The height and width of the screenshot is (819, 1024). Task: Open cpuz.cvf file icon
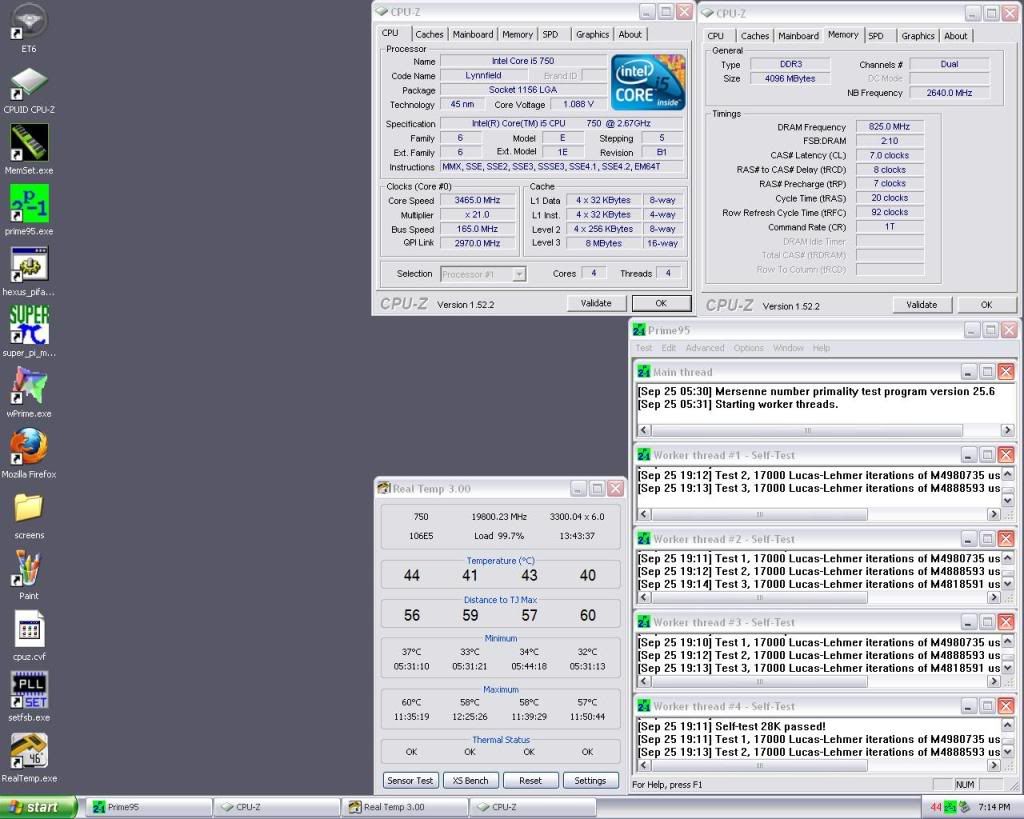(29, 629)
